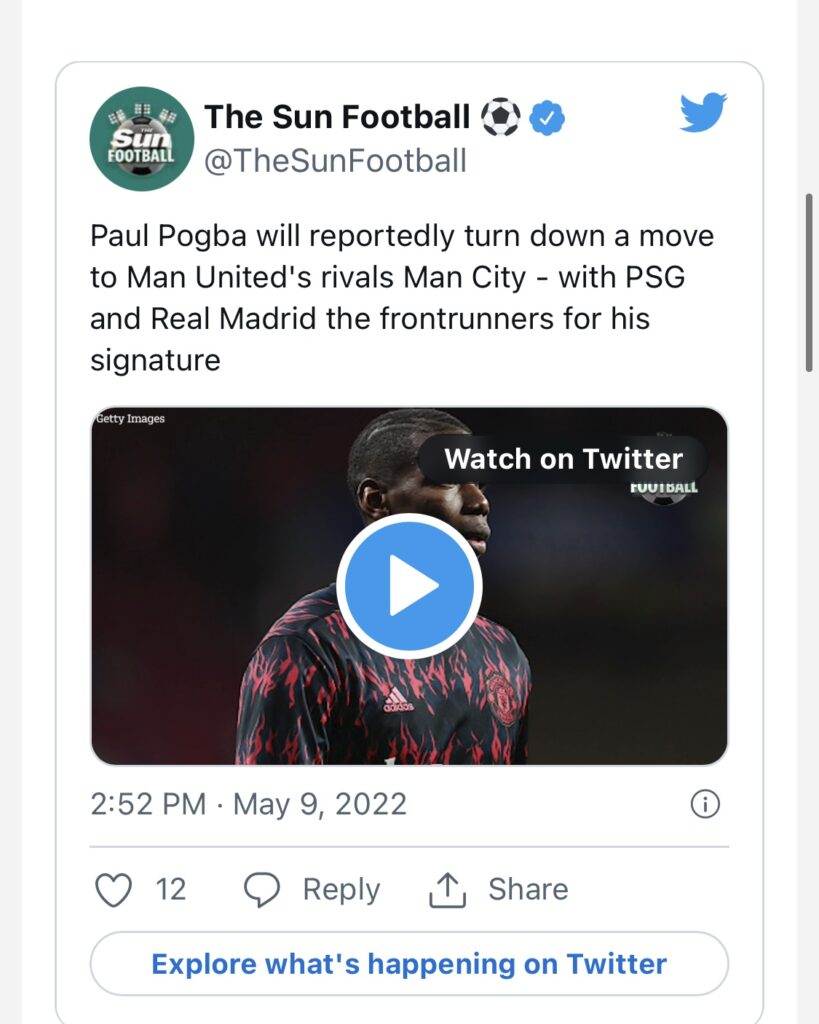Click the blue verified badge
The height and width of the screenshot is (1024, 819).
[x=546, y=118]
